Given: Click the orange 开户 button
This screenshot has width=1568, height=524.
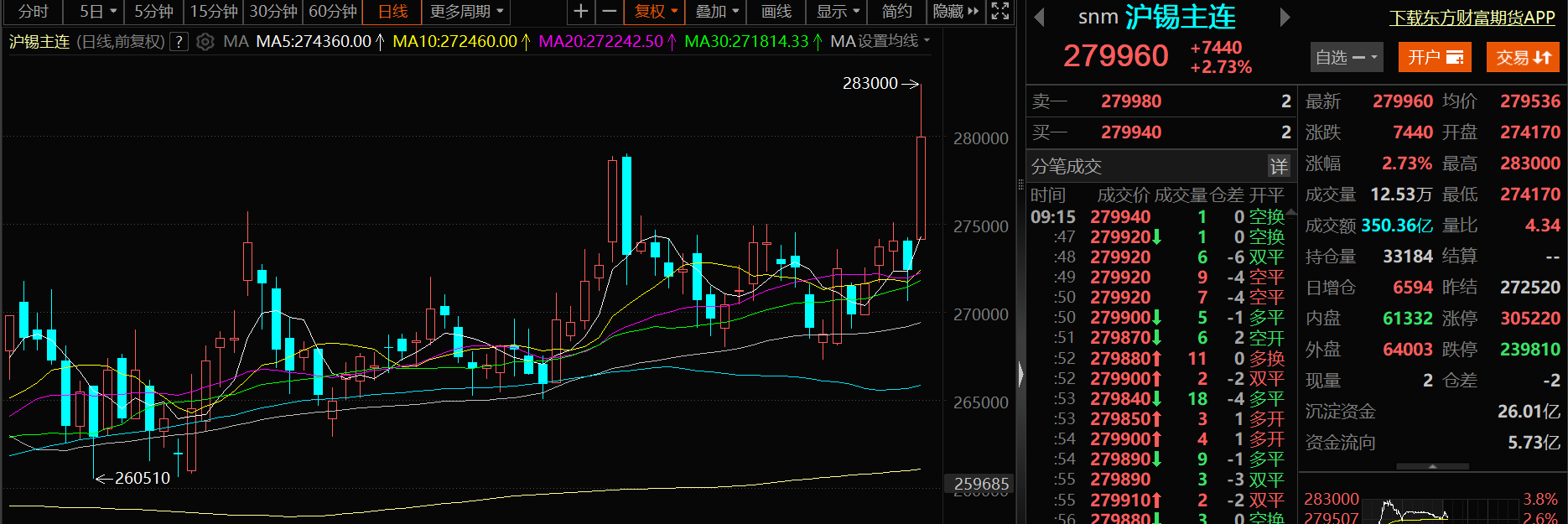Looking at the screenshot, I should click(x=1435, y=57).
